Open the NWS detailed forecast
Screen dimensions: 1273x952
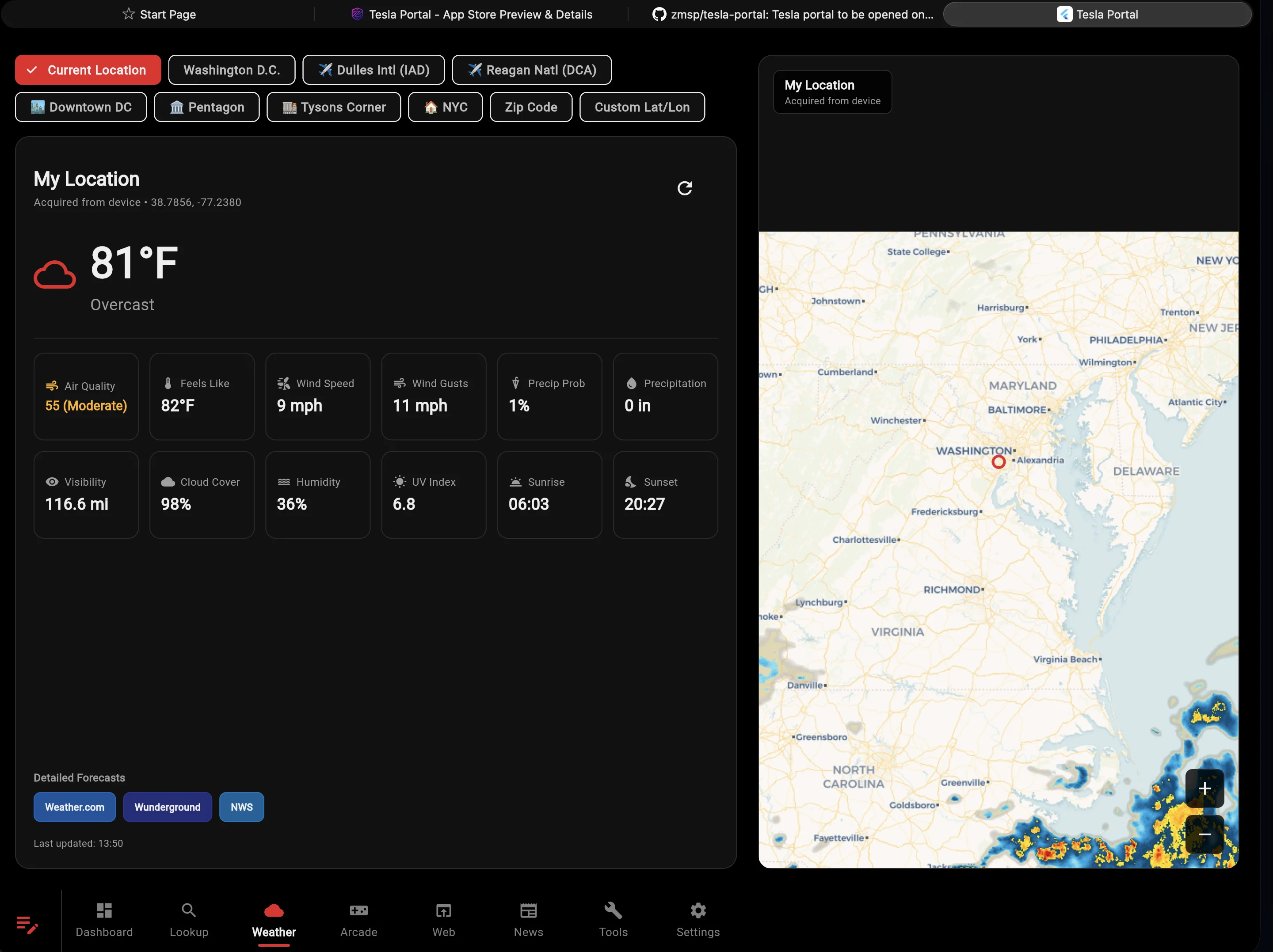242,807
